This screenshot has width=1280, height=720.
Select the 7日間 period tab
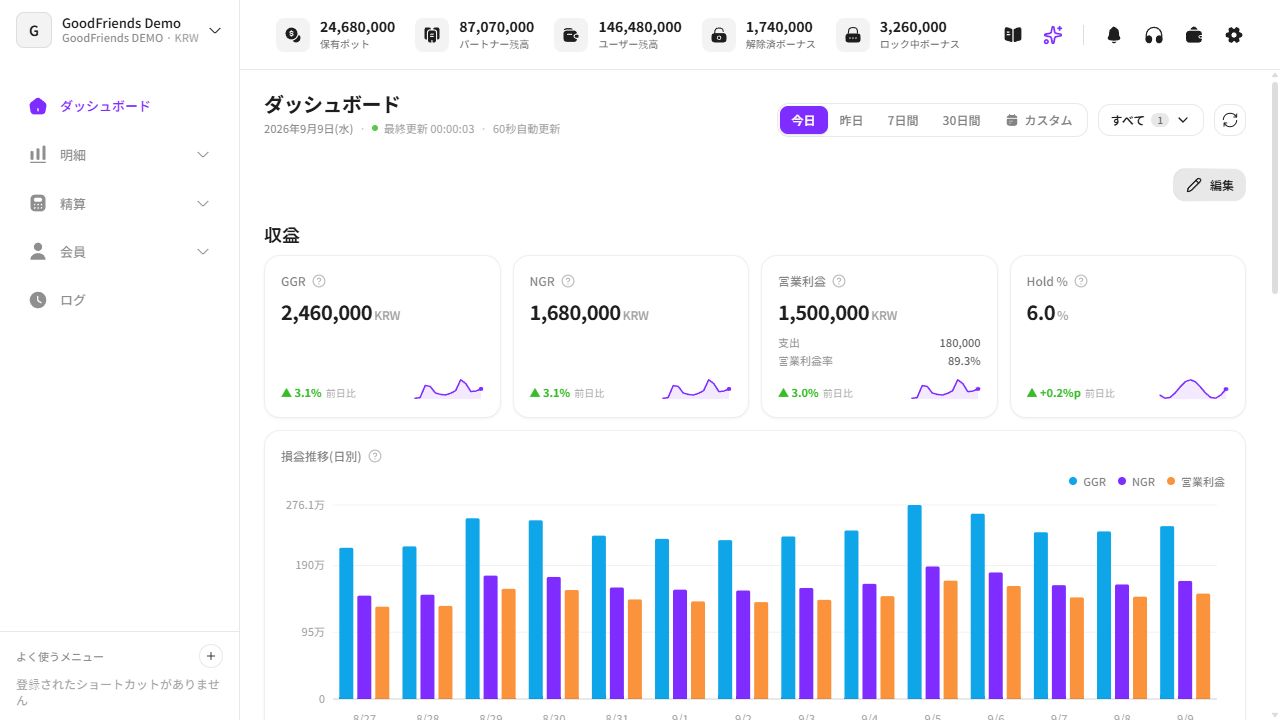click(902, 120)
